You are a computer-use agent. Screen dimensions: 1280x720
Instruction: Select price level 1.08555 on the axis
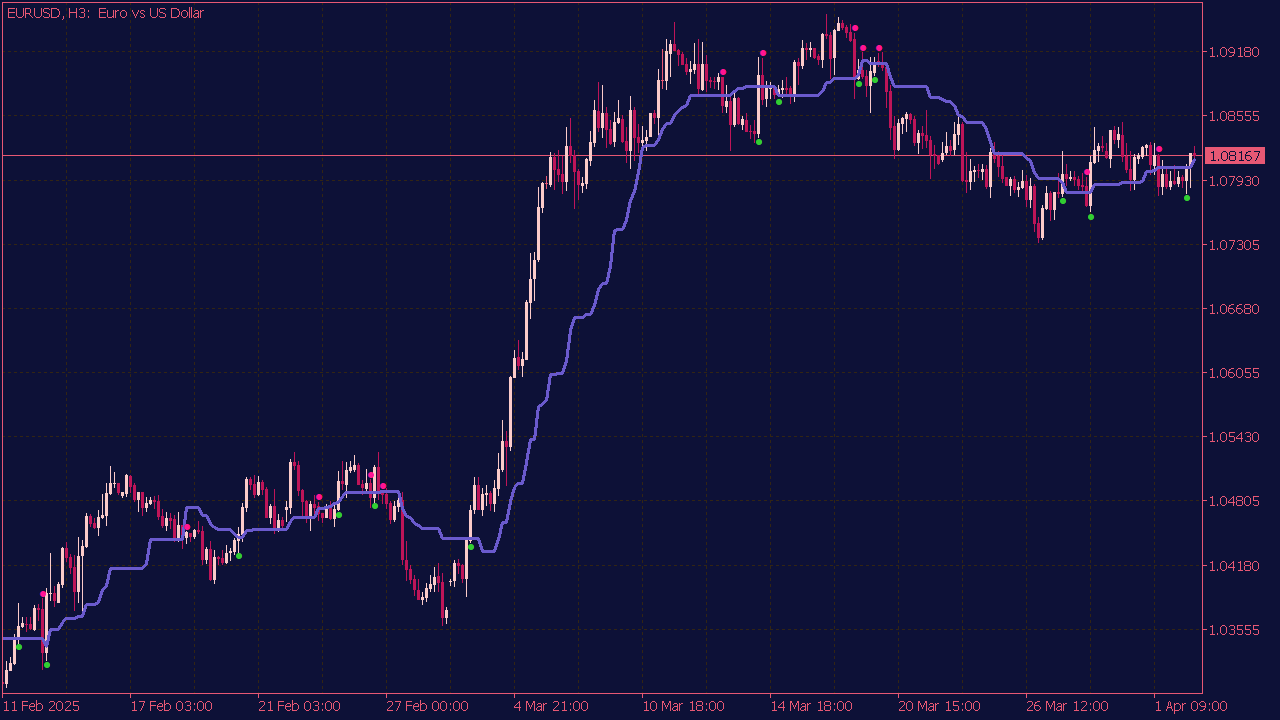point(1234,116)
